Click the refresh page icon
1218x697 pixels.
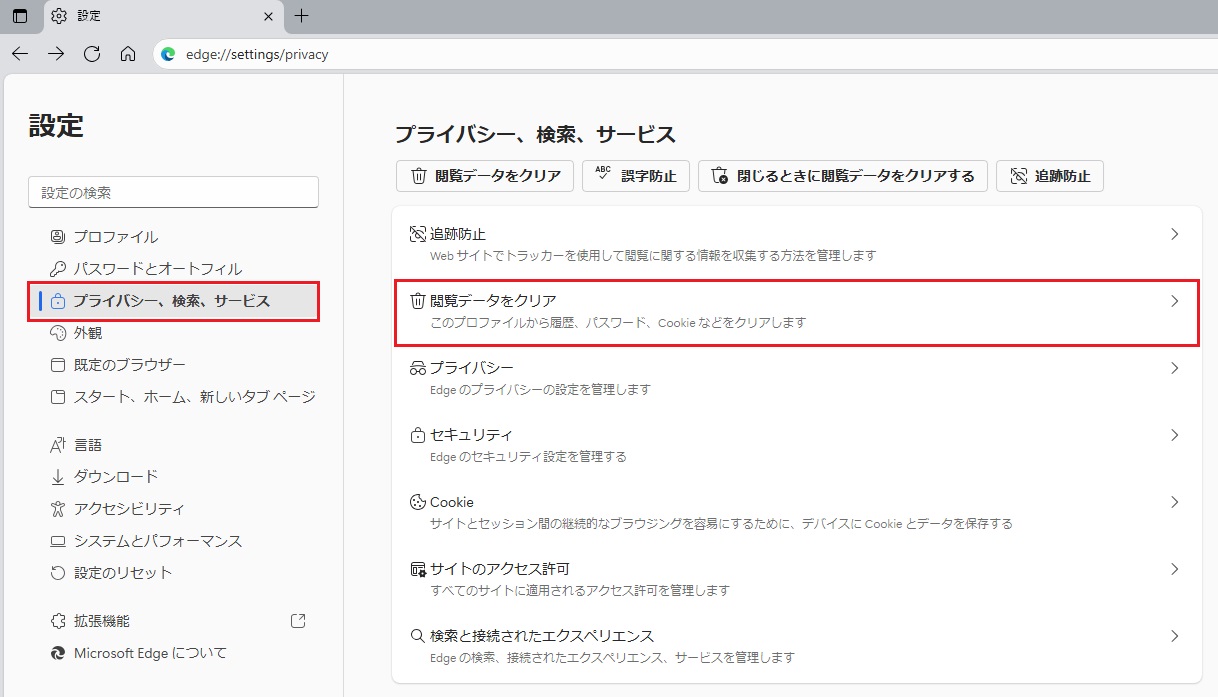(92, 54)
